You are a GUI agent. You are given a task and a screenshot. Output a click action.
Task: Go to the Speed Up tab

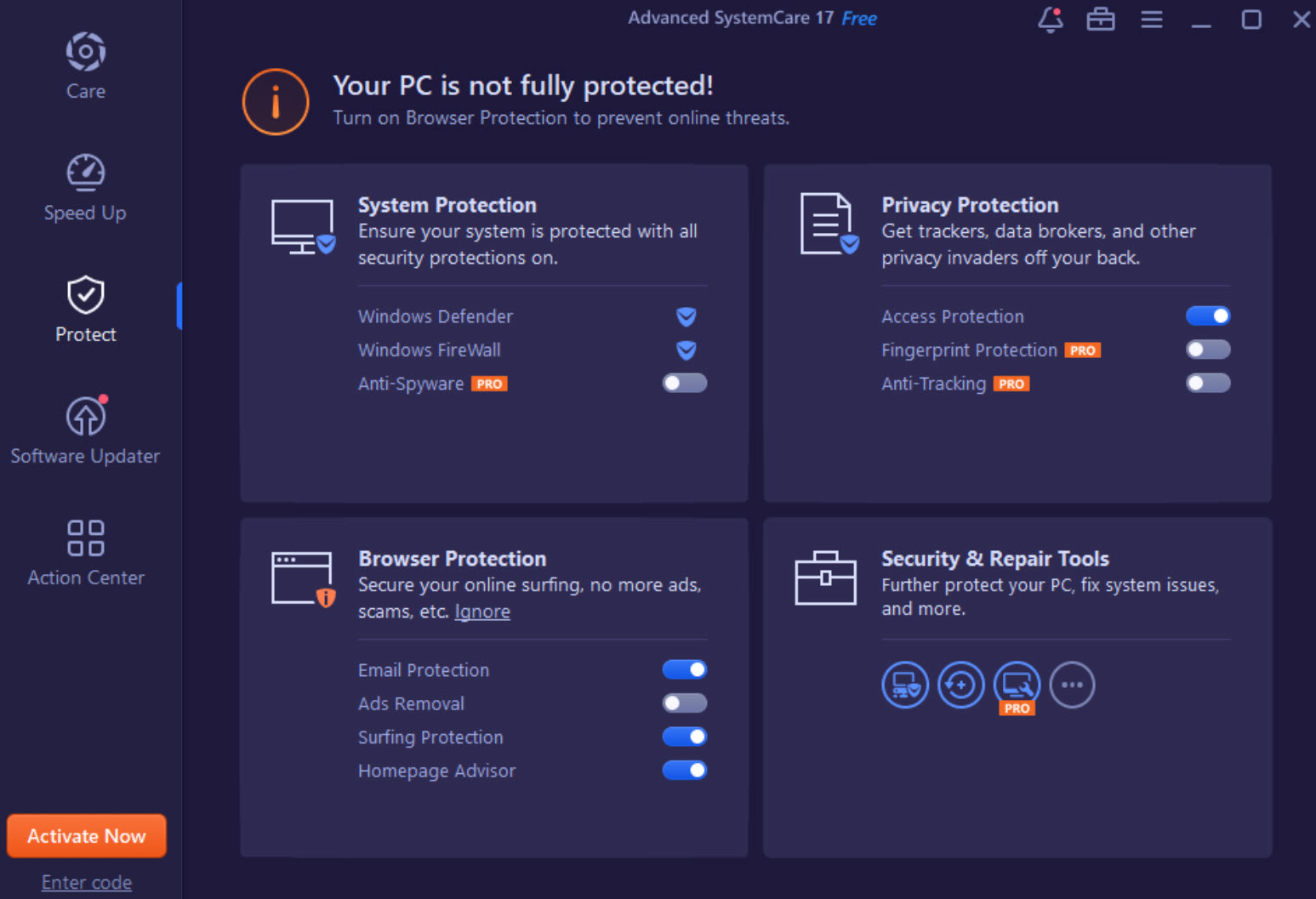point(85,188)
